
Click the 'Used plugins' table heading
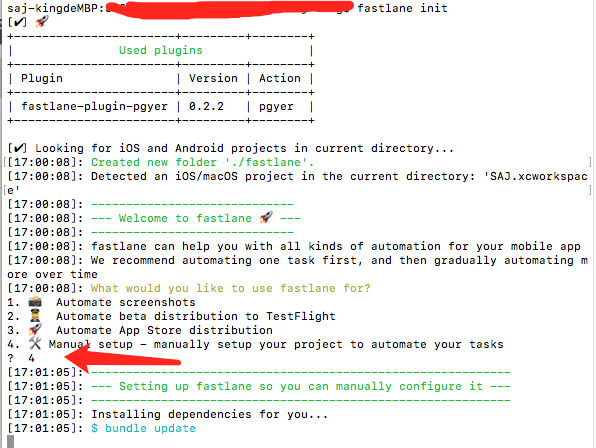click(160, 50)
